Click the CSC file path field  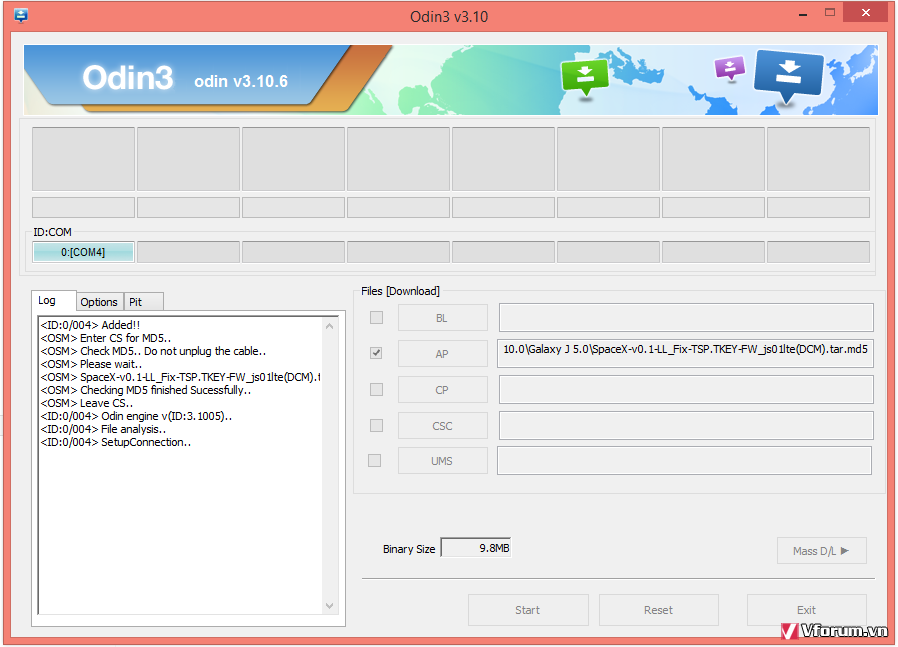686,426
